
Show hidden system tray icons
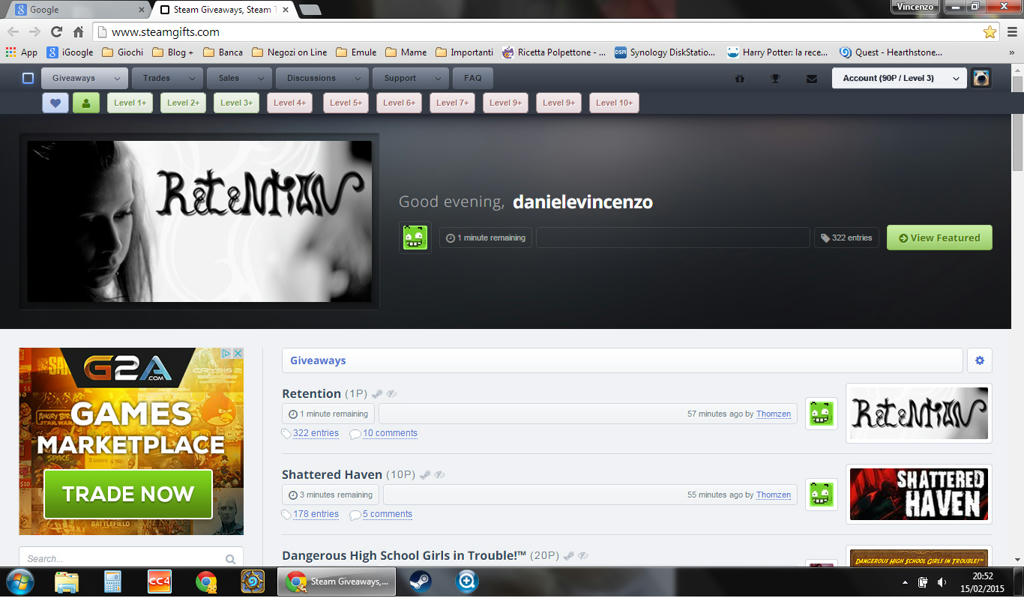click(x=905, y=582)
